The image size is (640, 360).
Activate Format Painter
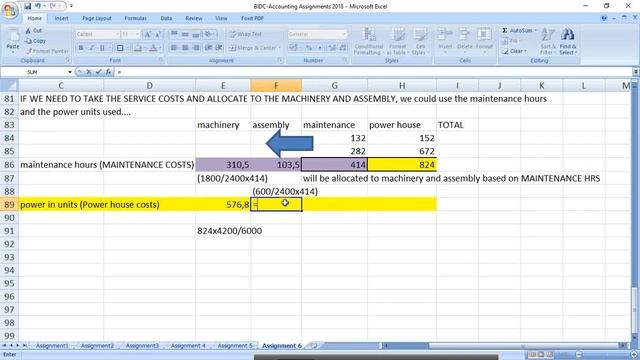coord(47,51)
